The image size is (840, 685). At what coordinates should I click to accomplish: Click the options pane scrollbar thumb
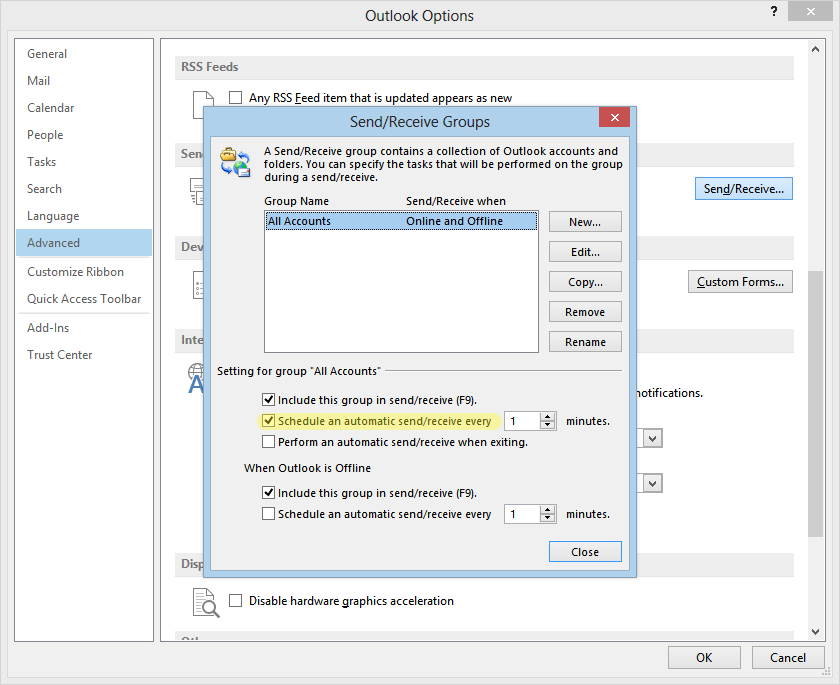coord(815,404)
